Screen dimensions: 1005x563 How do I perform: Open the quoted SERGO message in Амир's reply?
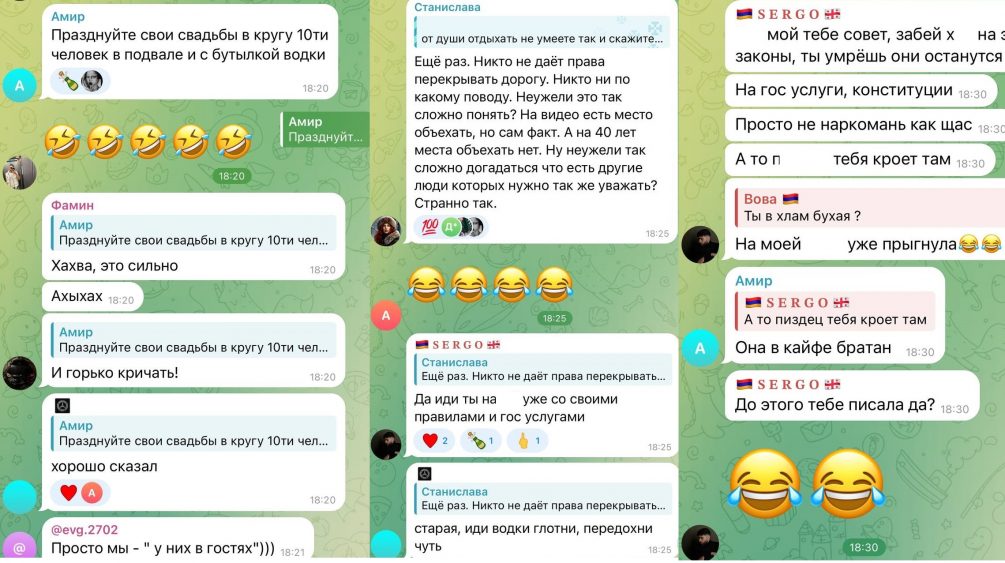point(835,311)
